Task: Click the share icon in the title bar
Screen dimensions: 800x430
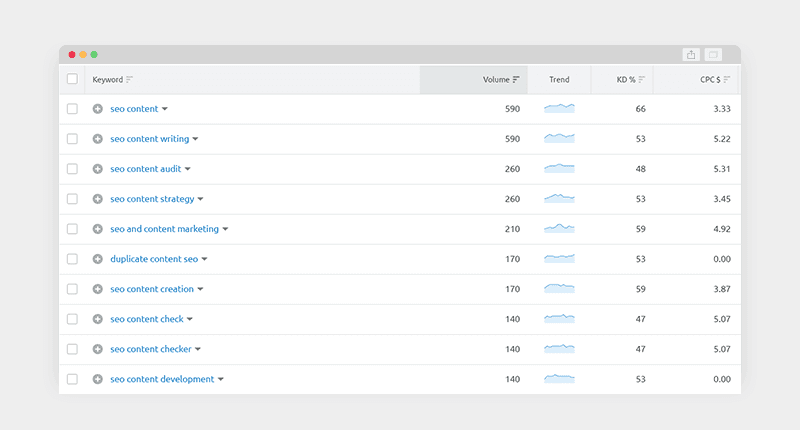Action: point(691,55)
